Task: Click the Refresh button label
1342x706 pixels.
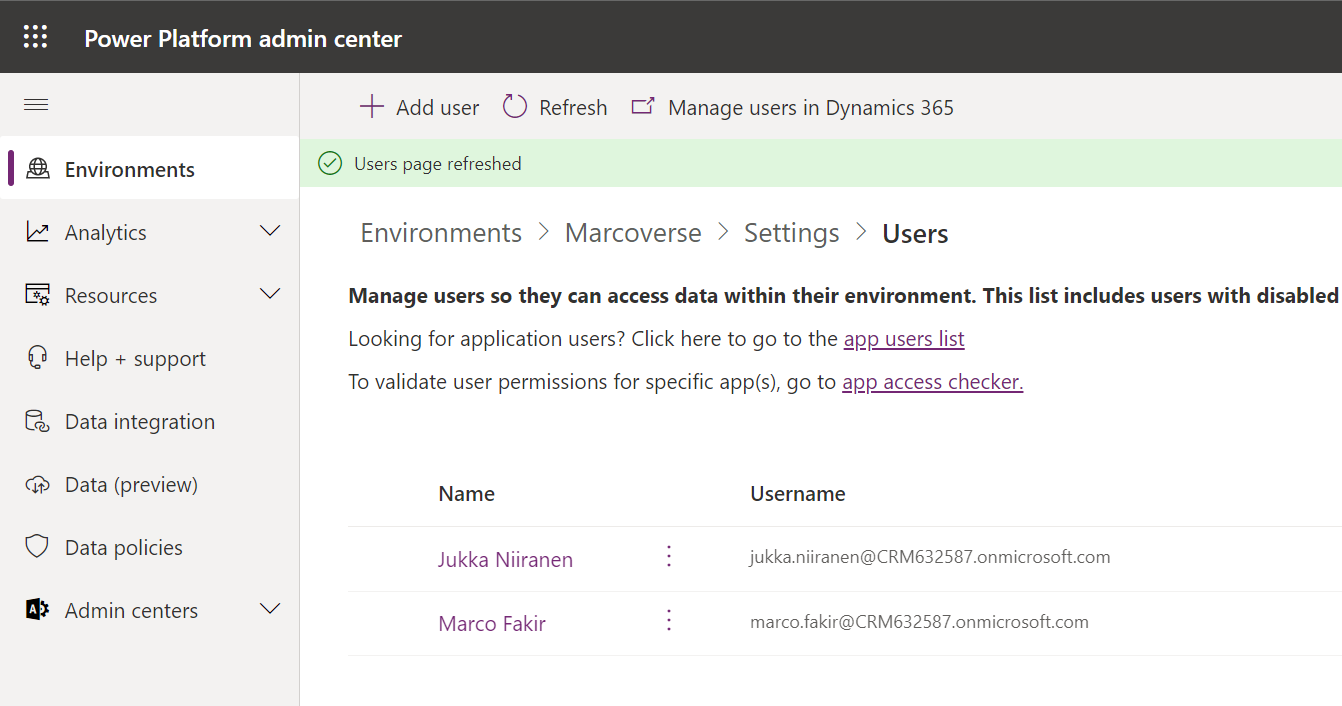Action: [x=573, y=108]
